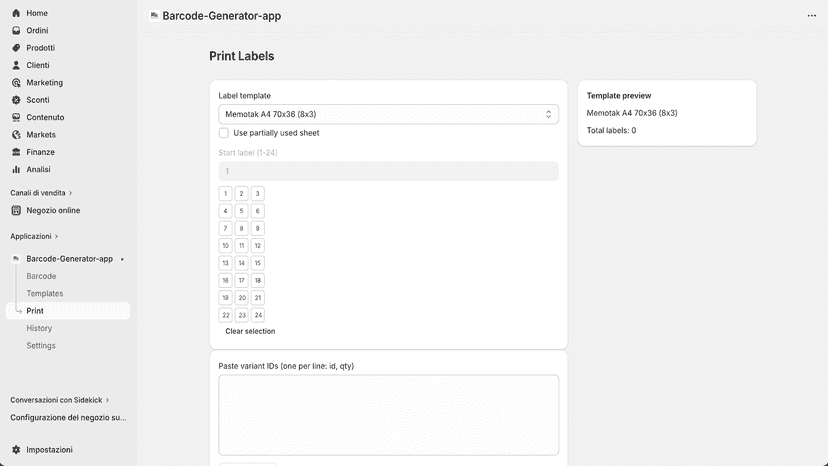This screenshot has width=828, height=466.
Task: Click the Markets globe icon
Action: (16, 135)
